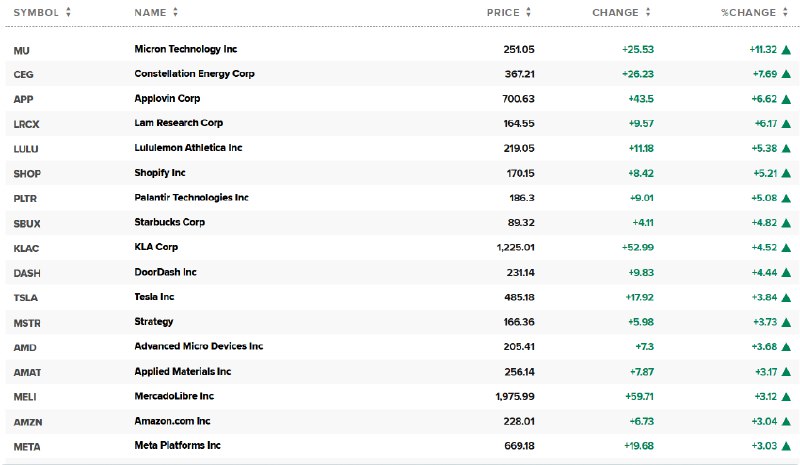Click the green up triangle in MU row
Image resolution: width=800 pixels, height=465 pixels.
[x=786, y=50]
